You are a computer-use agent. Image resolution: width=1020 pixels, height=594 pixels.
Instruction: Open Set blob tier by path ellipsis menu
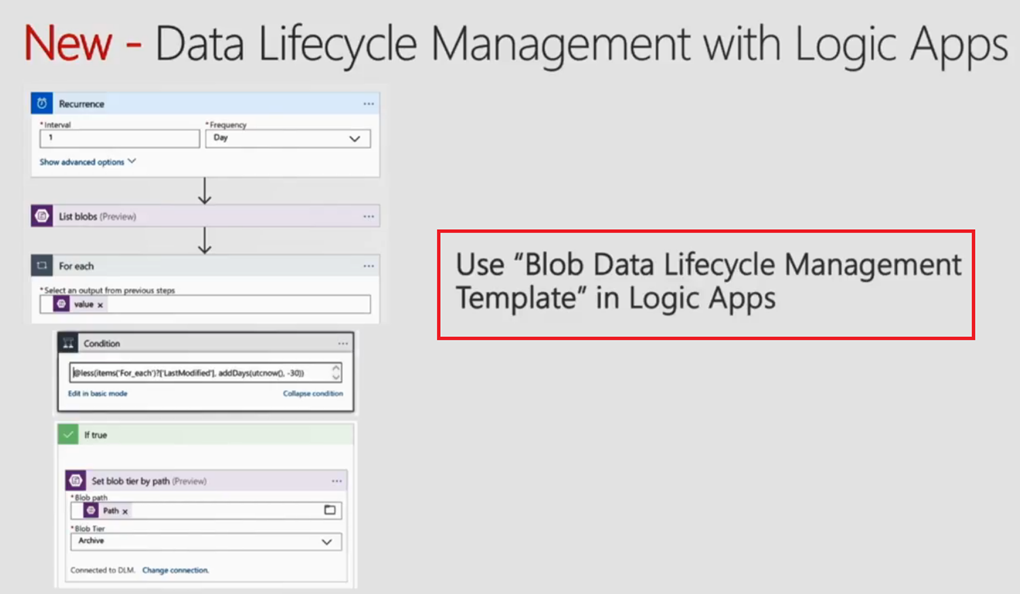337,481
